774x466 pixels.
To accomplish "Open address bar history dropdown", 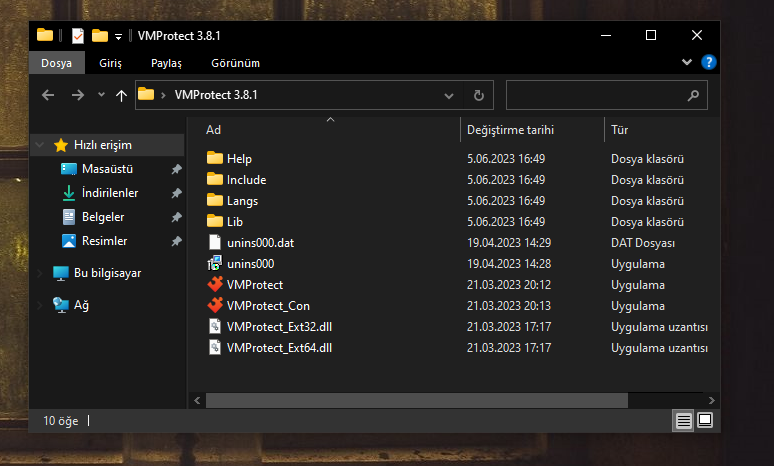I will [x=449, y=95].
